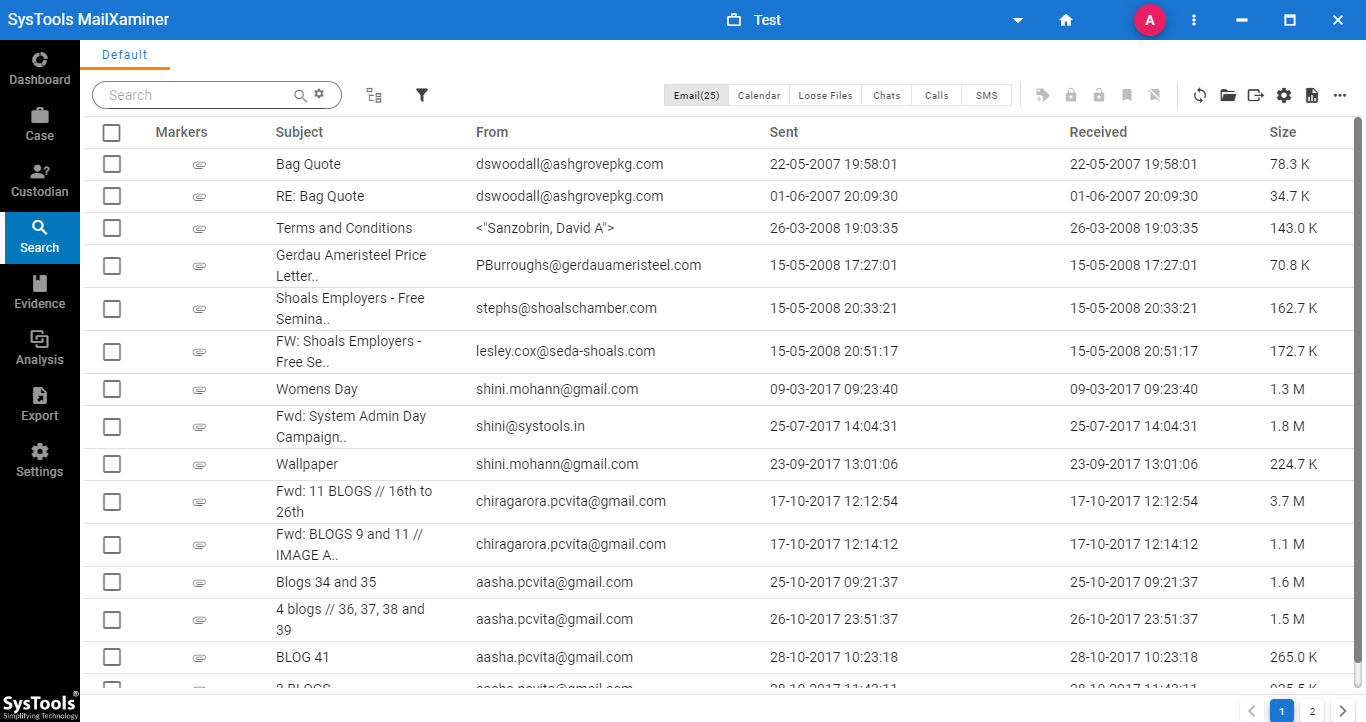Switch to the SMS tab

987,95
